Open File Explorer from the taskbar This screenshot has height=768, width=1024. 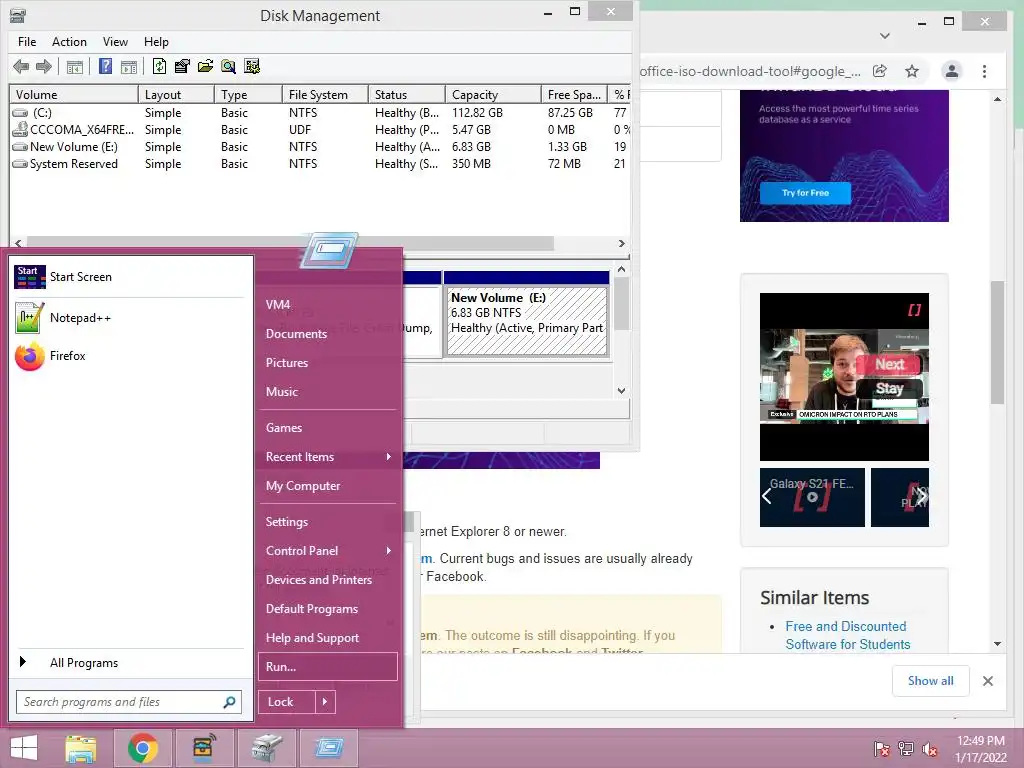[x=81, y=748]
